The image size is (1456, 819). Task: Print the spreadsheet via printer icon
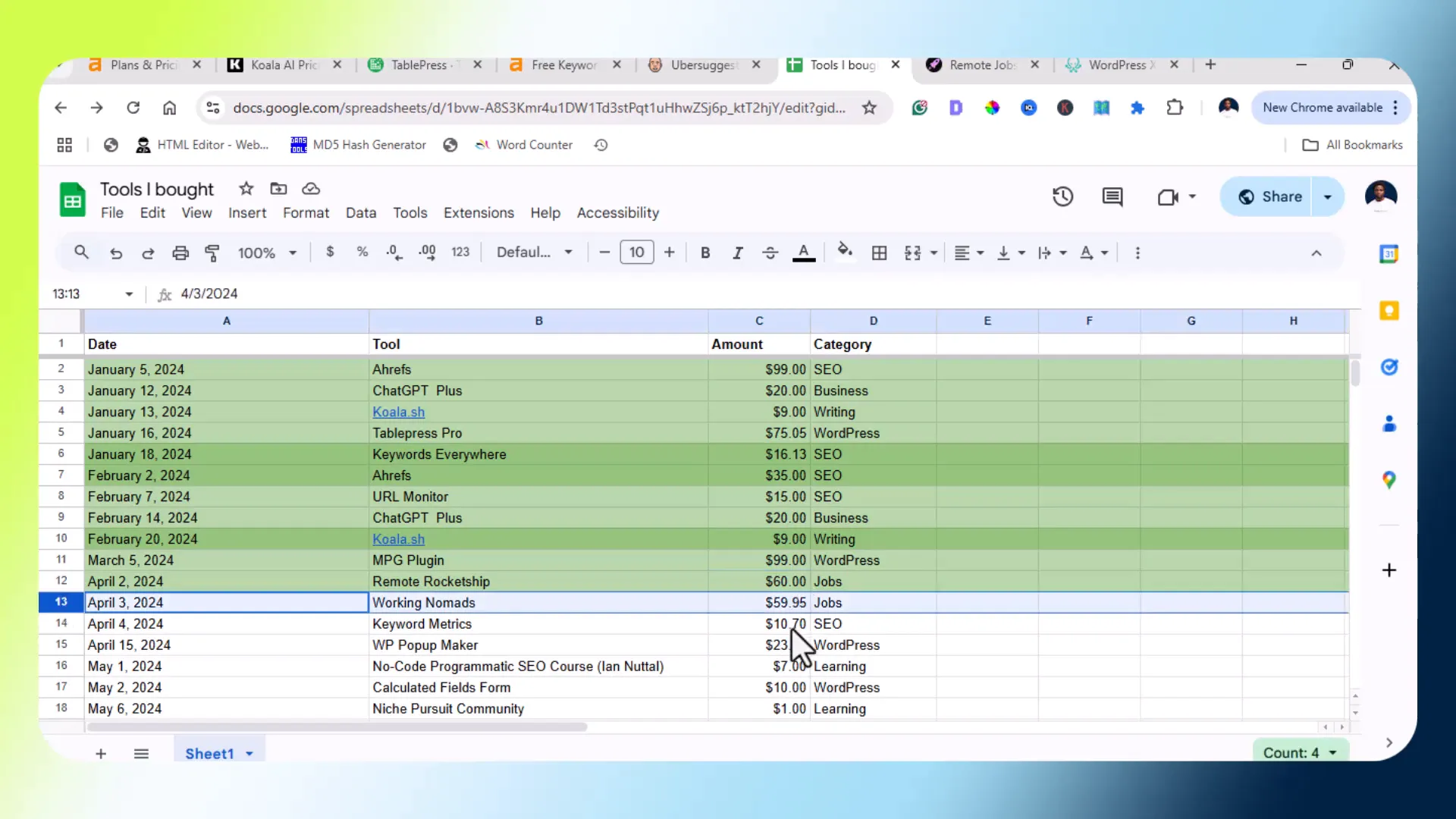[x=180, y=253]
